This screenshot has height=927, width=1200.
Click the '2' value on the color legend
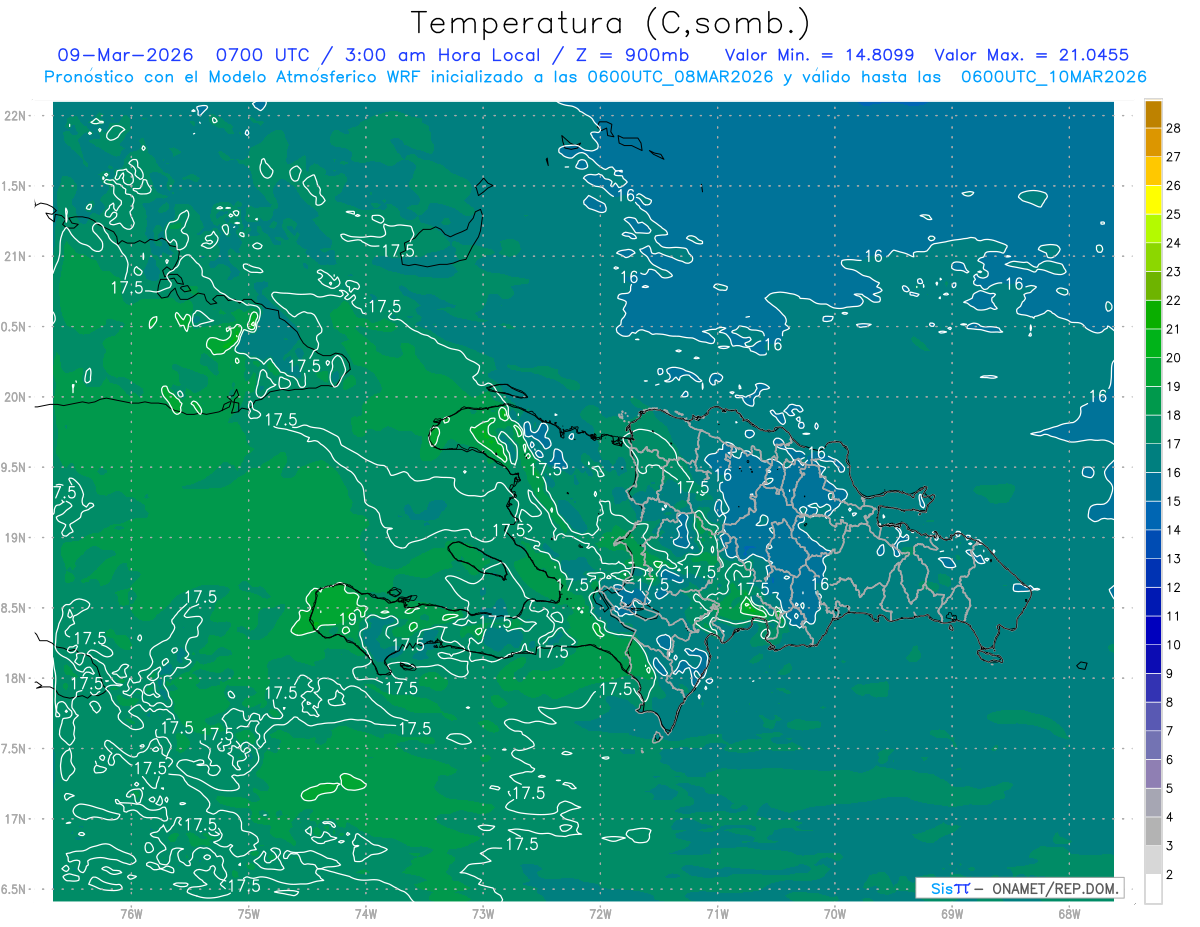(x=1170, y=875)
